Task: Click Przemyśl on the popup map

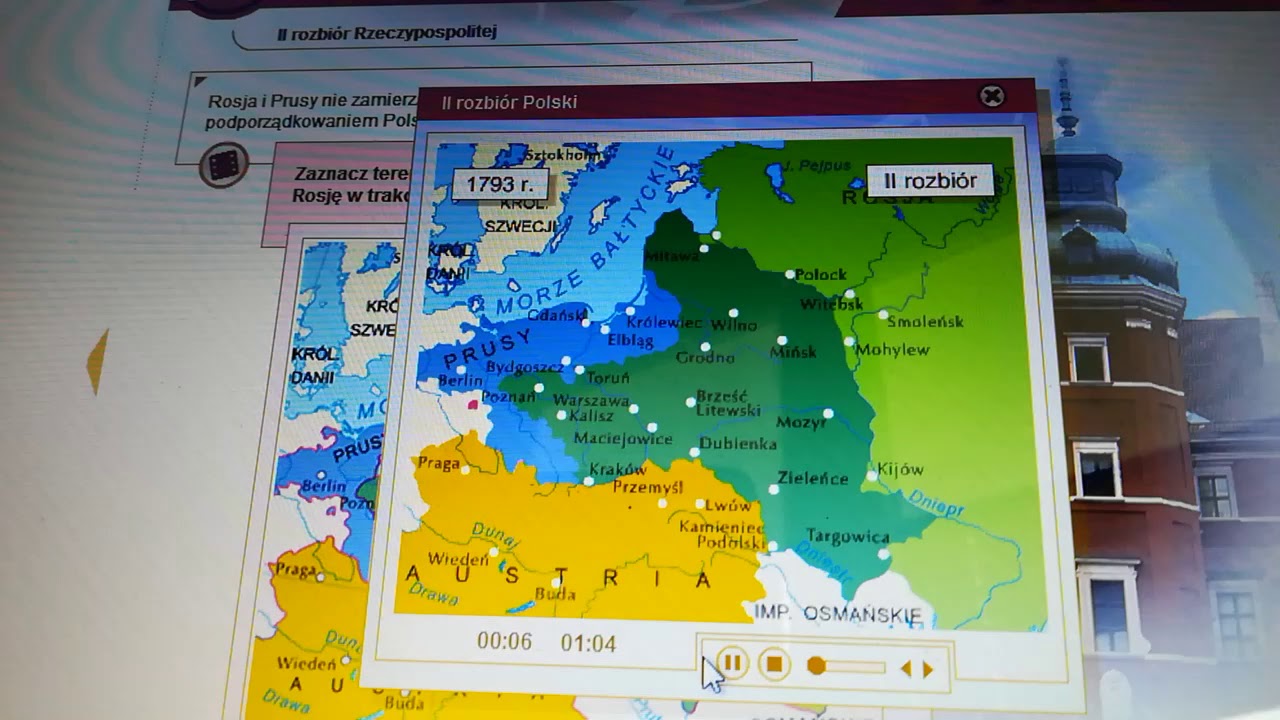Action: click(647, 488)
